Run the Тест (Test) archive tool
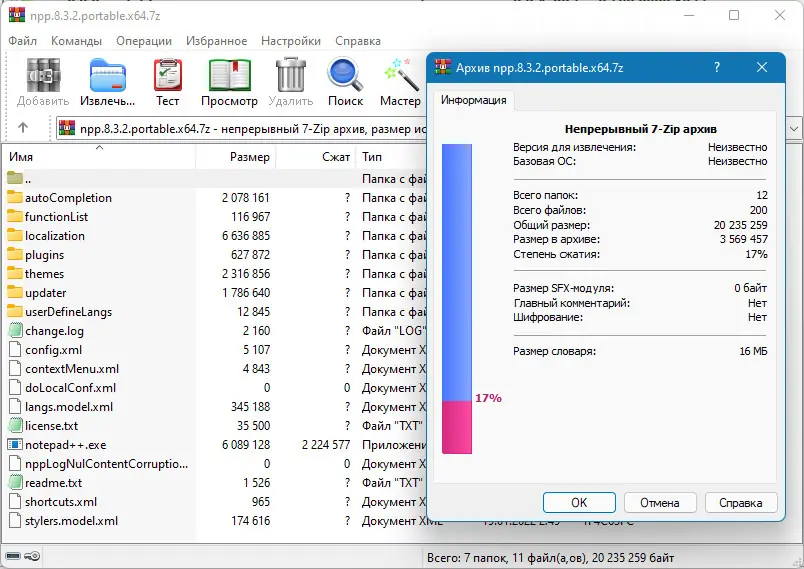 click(168, 75)
